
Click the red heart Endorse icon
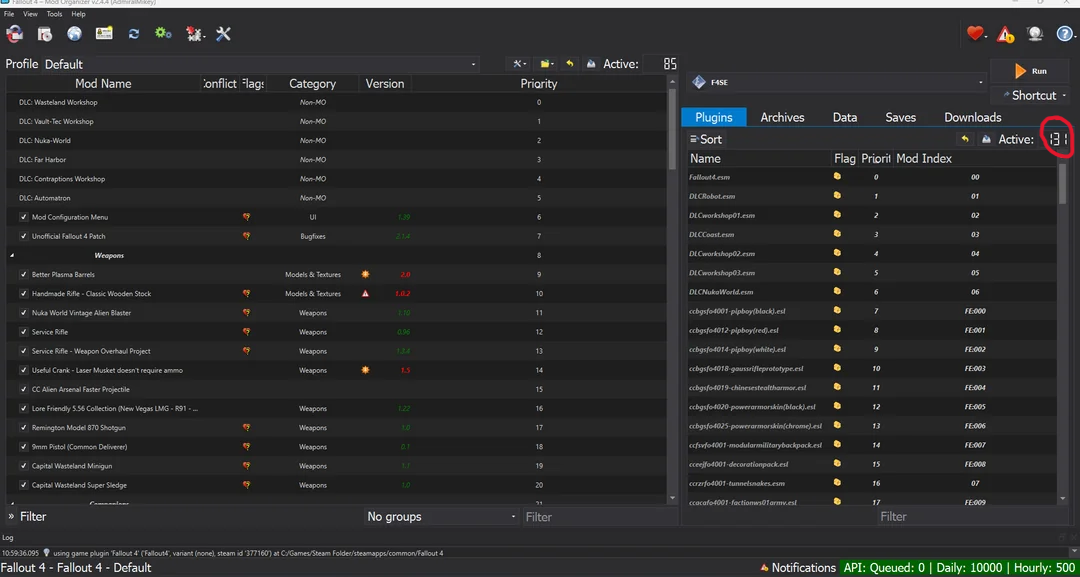[x=975, y=33]
